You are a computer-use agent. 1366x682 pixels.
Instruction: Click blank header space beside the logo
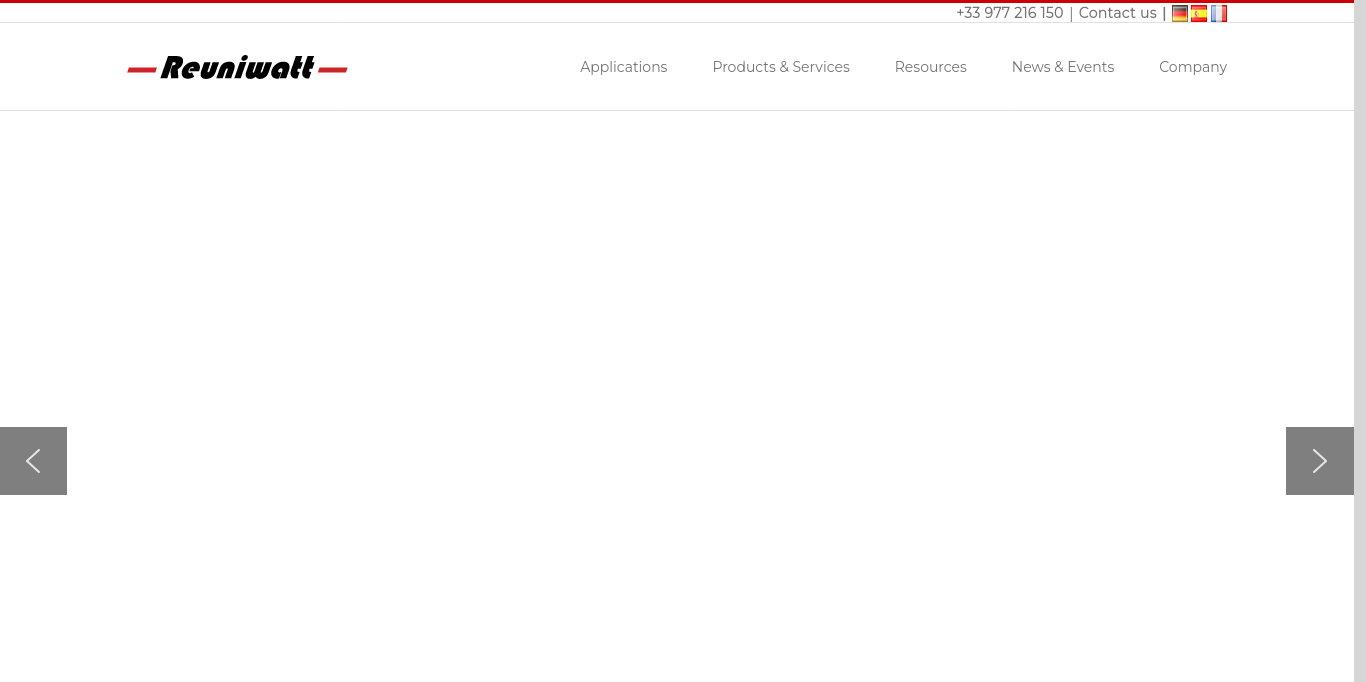click(460, 67)
